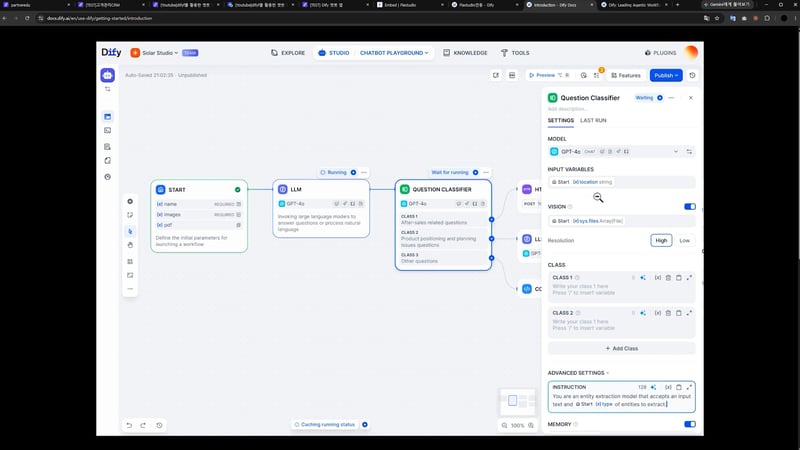Go to the Knowledge menu
This screenshot has height=450, width=800.
click(465, 53)
